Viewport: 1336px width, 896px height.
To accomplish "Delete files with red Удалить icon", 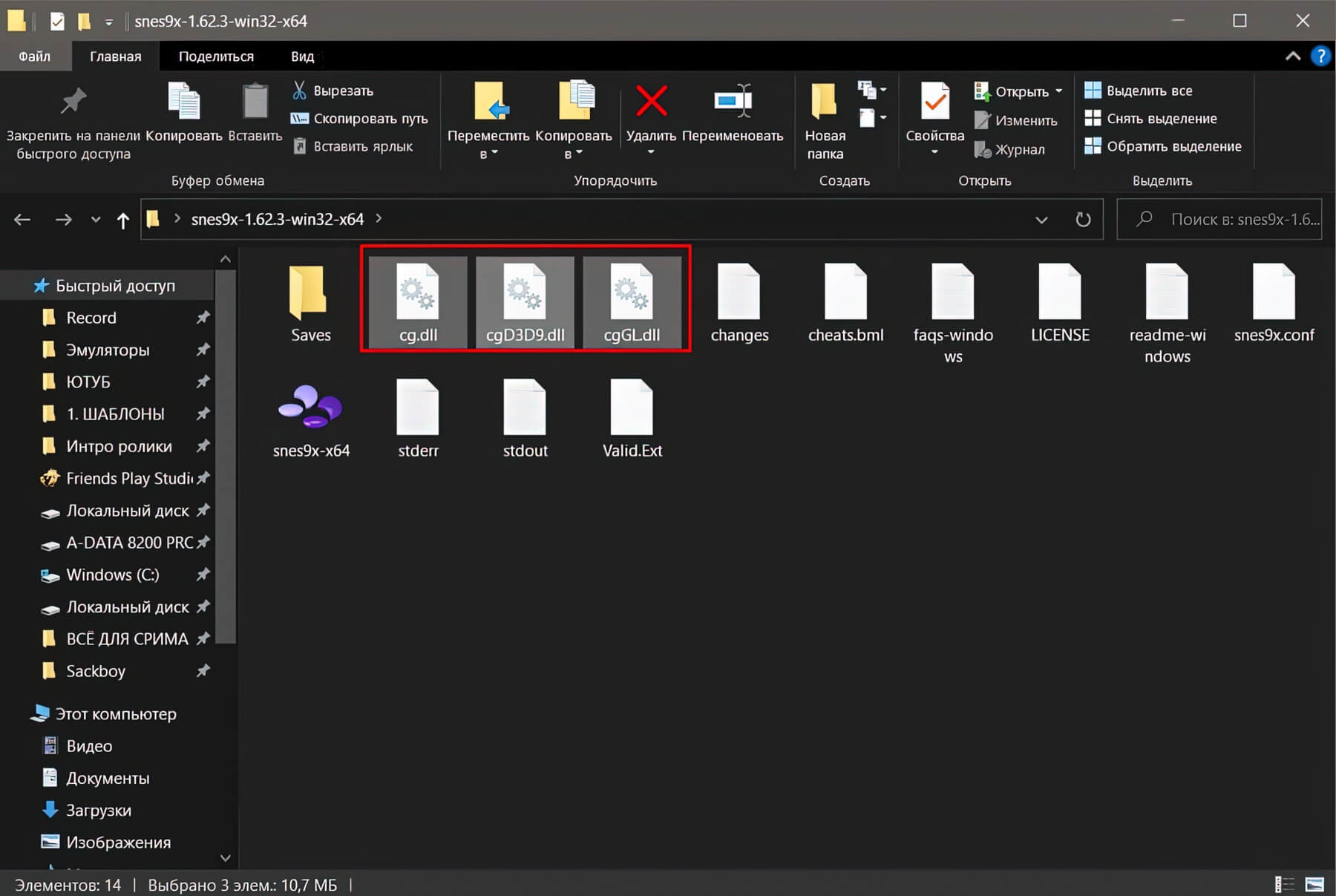I will coord(651,102).
